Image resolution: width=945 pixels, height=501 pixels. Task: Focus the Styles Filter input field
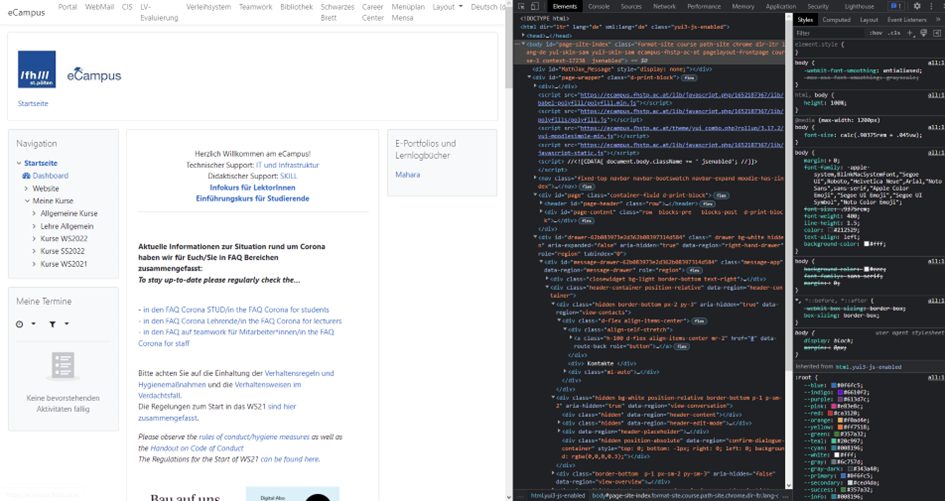click(x=829, y=33)
